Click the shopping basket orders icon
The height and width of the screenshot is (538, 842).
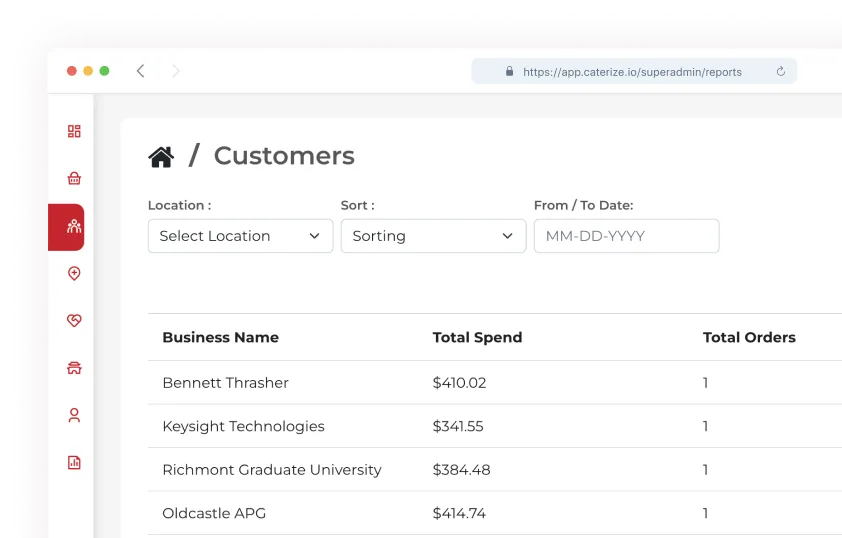(74, 179)
